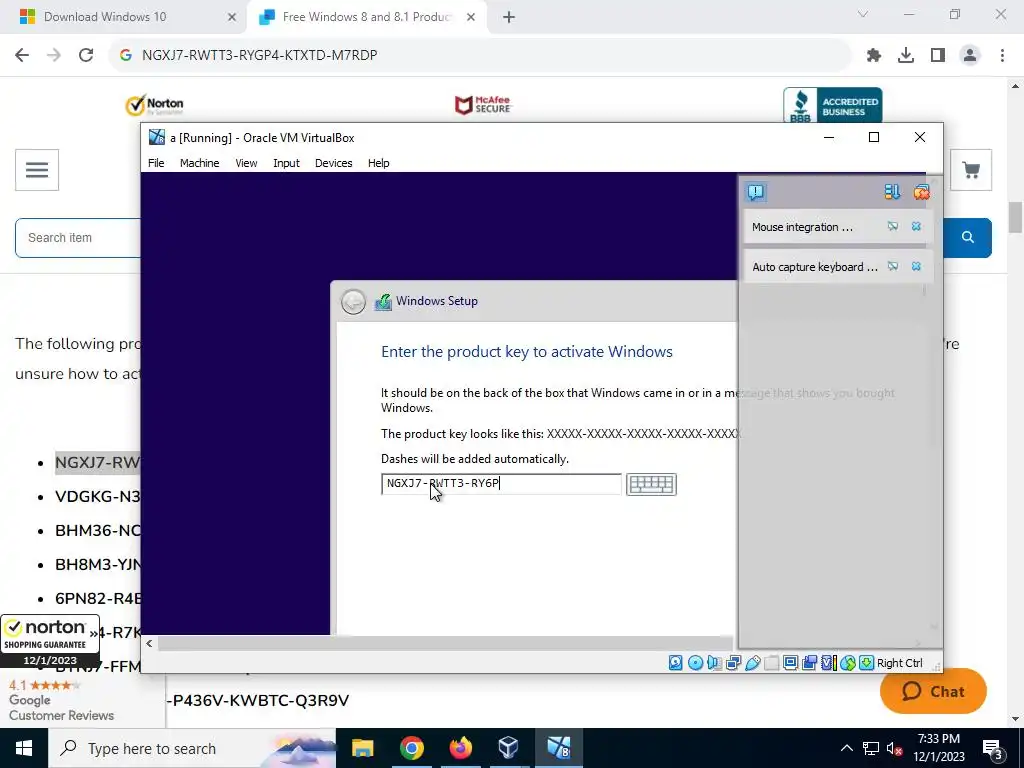Open the Windows notification center icon
The width and height of the screenshot is (1024, 768).
click(992, 748)
